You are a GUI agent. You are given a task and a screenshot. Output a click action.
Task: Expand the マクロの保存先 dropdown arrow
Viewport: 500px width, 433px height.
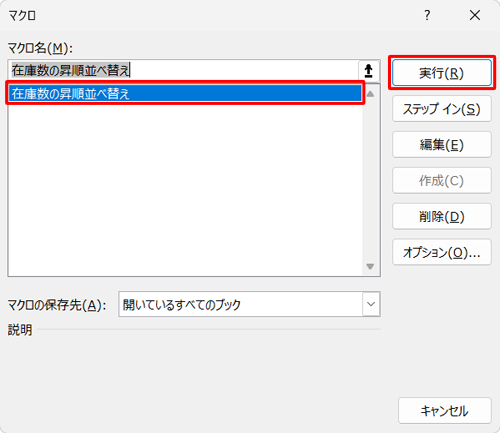point(371,304)
